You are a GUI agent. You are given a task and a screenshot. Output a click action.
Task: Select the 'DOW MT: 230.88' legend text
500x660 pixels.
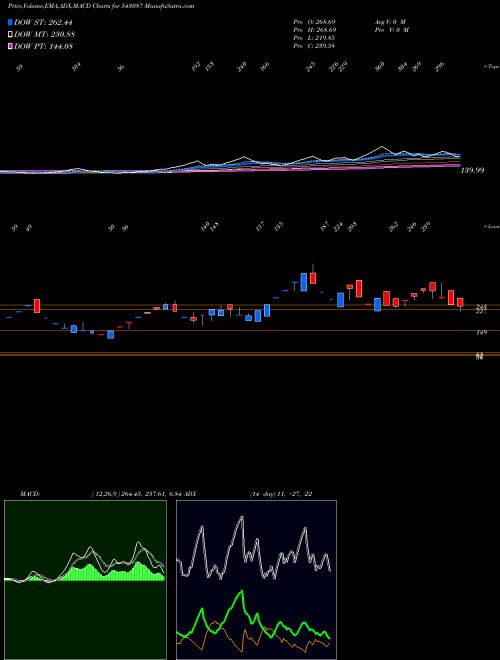[44, 35]
